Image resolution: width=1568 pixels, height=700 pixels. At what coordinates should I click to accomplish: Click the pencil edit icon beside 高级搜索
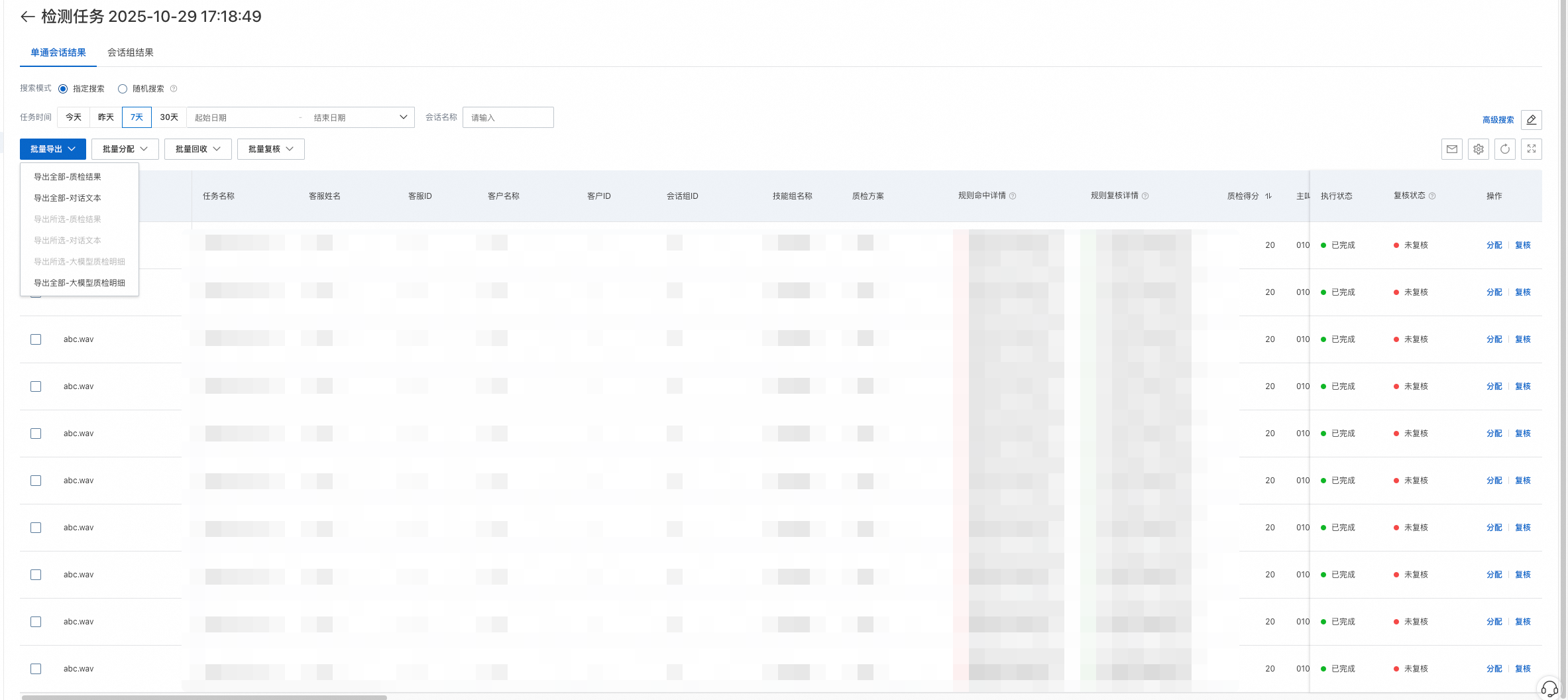coord(1531,120)
